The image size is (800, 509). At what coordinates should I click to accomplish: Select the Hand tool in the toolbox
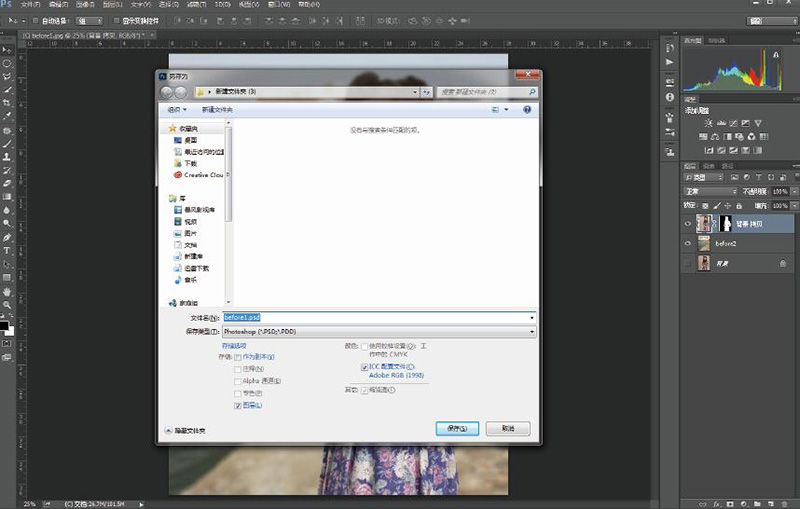7,291
